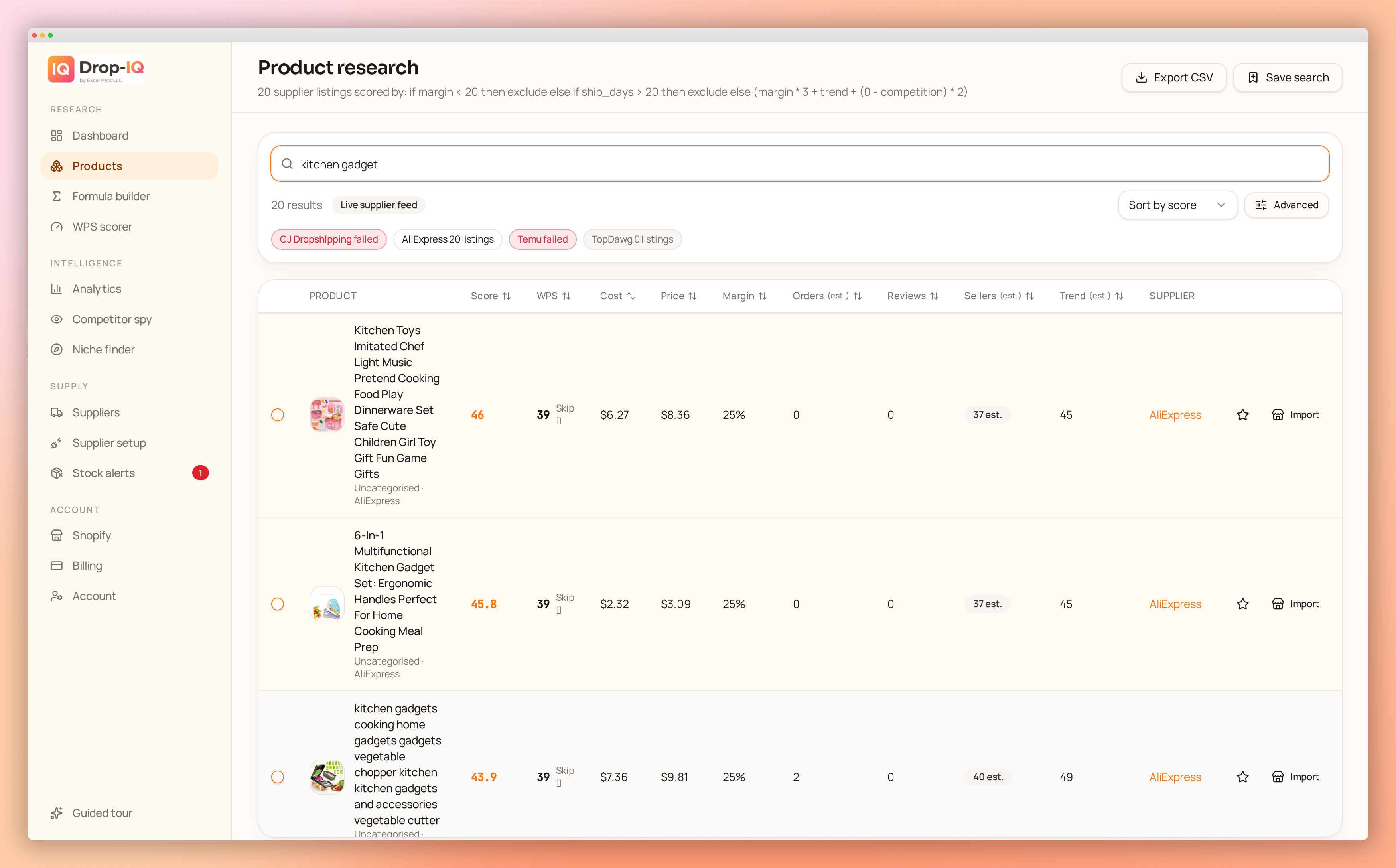Select the 6-In-1 Multifunctional Kitchen Gadget row radio
Screen dimensions: 1396x868
point(278,604)
